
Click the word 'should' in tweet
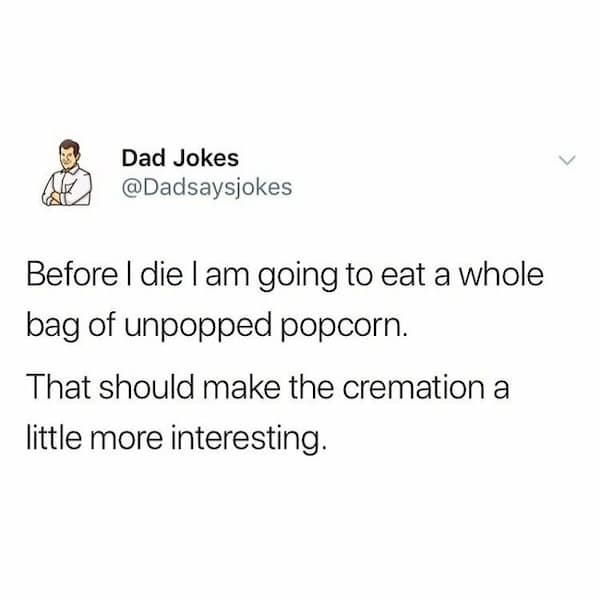coord(147,387)
